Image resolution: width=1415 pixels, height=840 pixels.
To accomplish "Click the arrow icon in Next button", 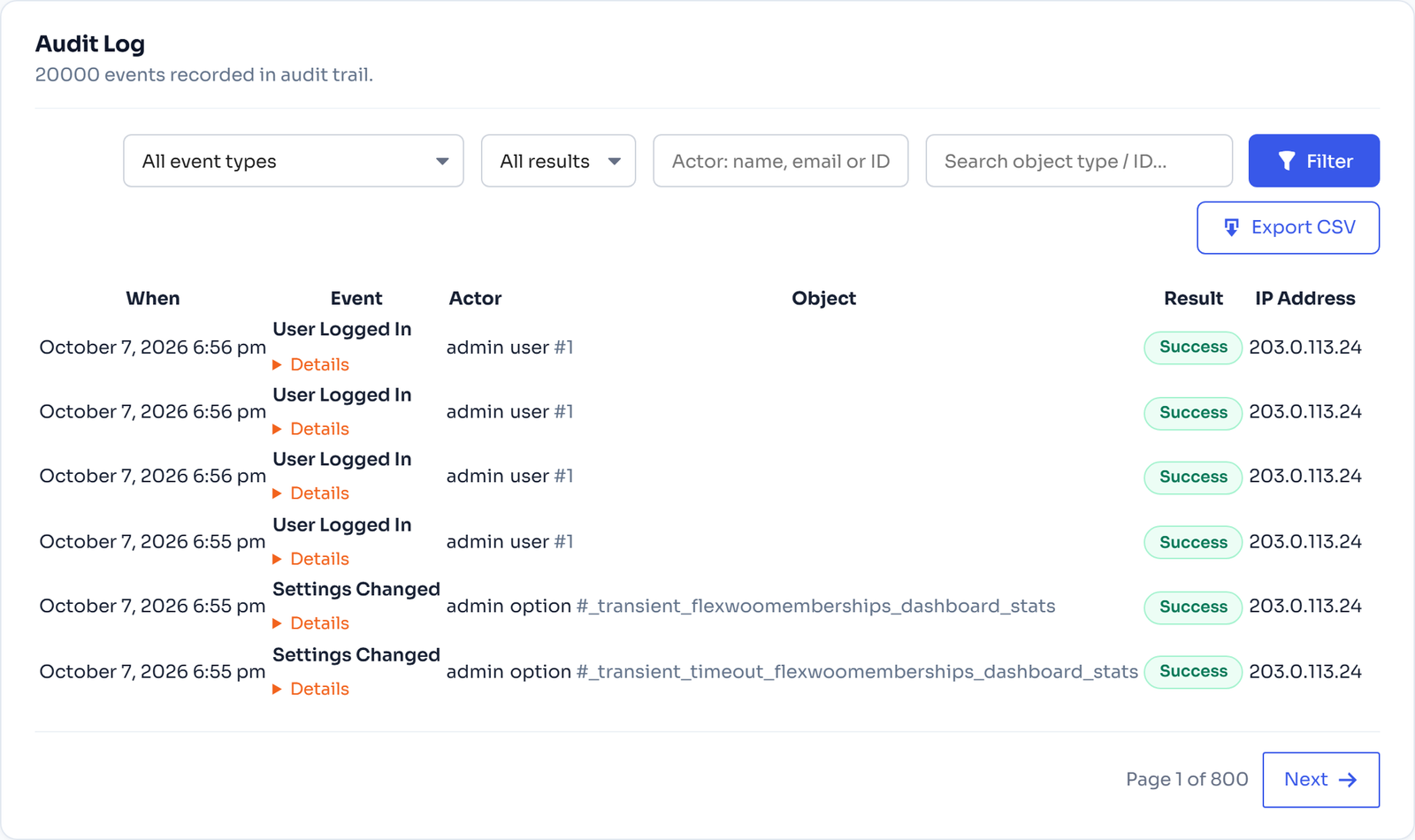I will 1348,780.
